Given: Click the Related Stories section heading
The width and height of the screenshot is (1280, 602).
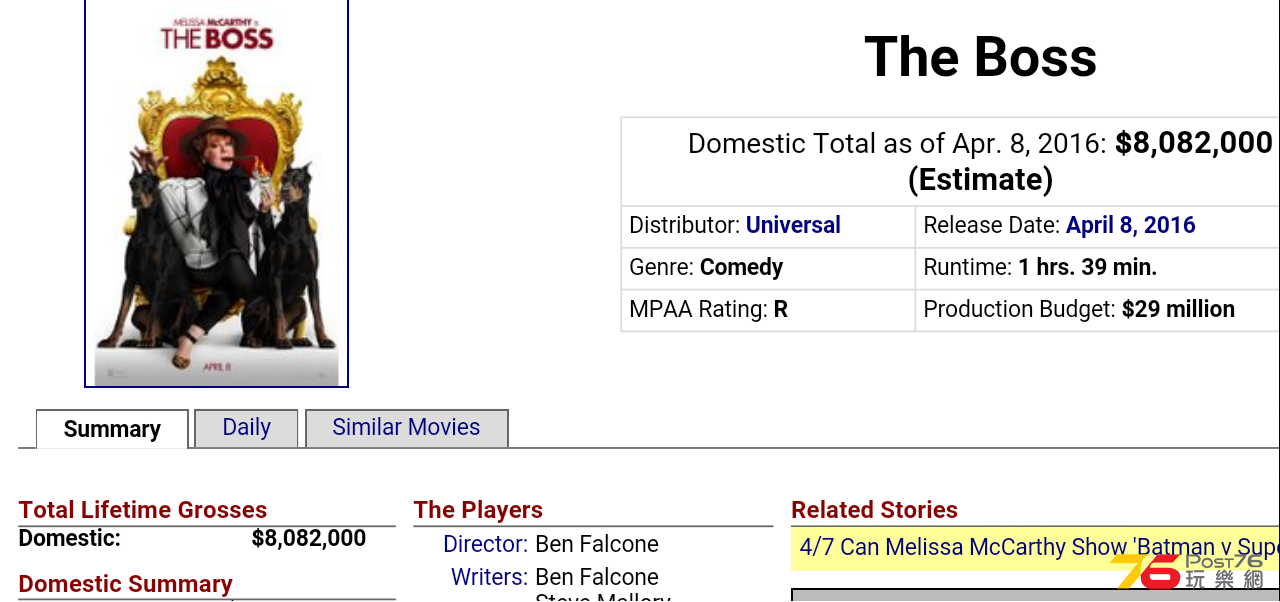Looking at the screenshot, I should click(x=874, y=510).
